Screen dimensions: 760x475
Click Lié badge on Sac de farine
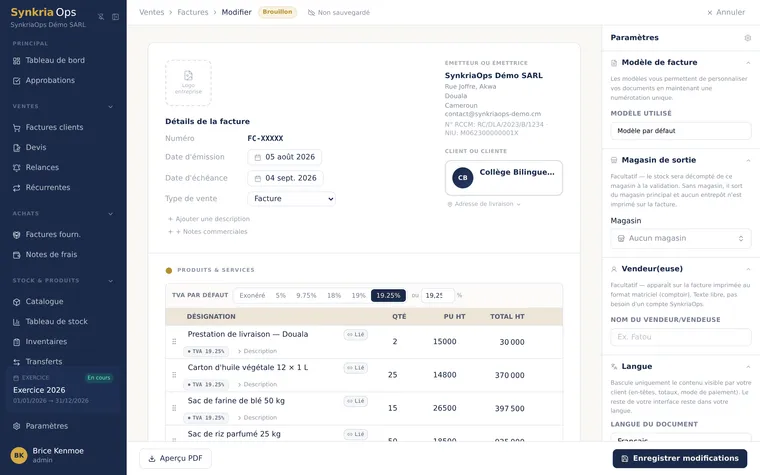(x=356, y=401)
